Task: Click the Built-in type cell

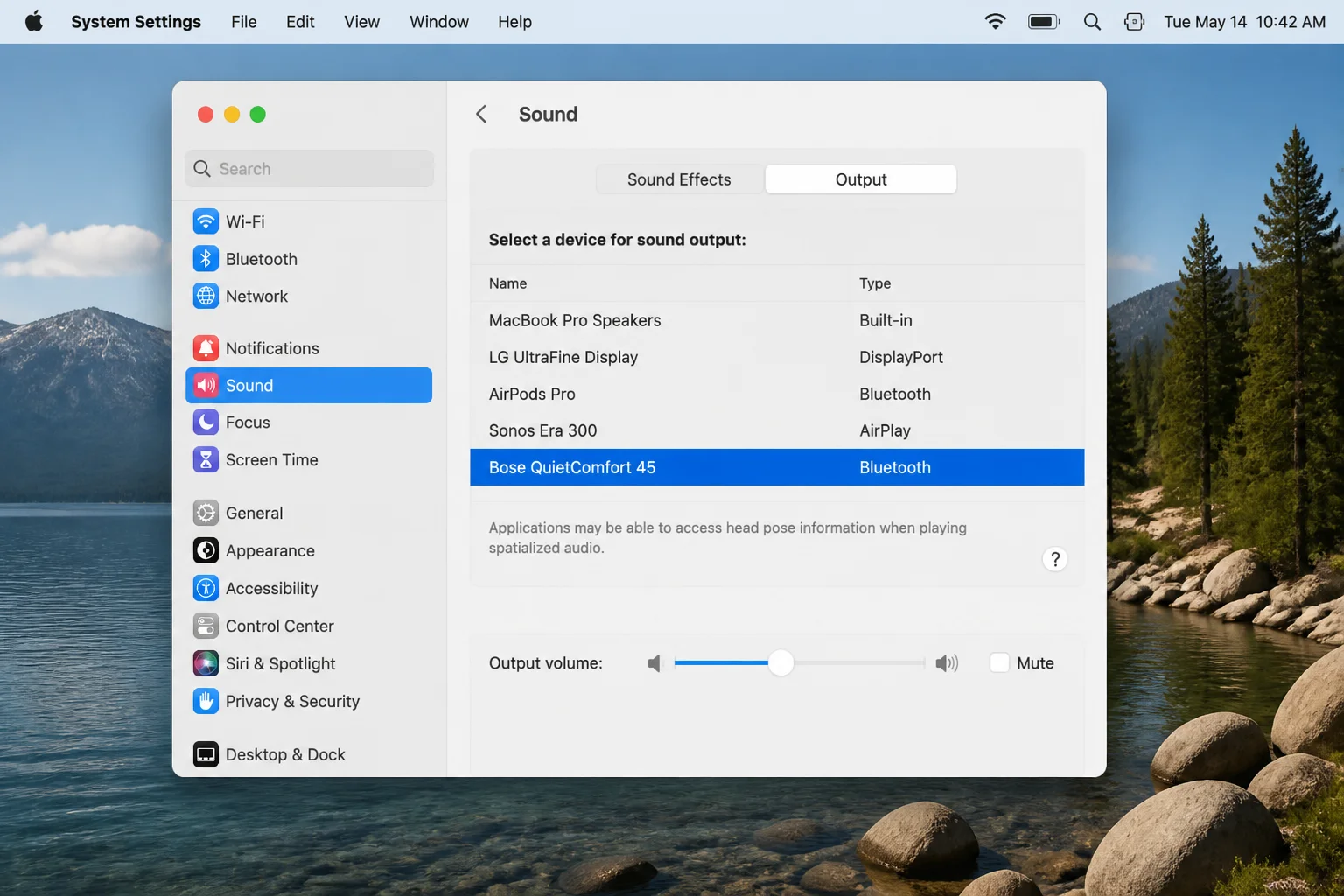Action: coord(885,320)
